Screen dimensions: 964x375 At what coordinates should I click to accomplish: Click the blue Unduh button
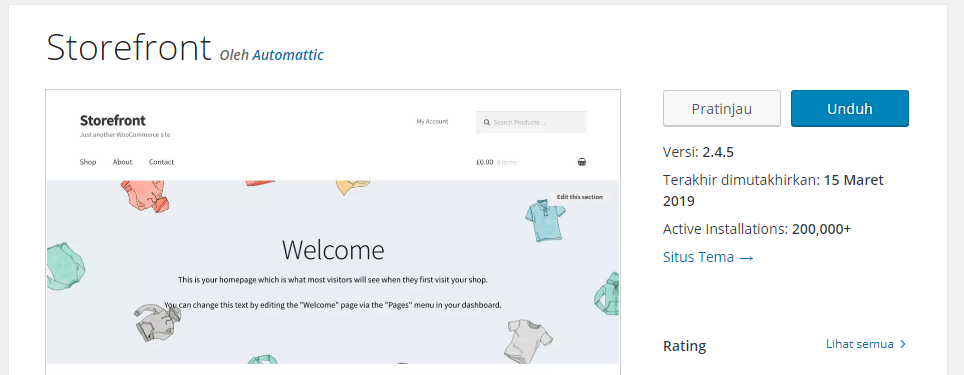(850, 109)
